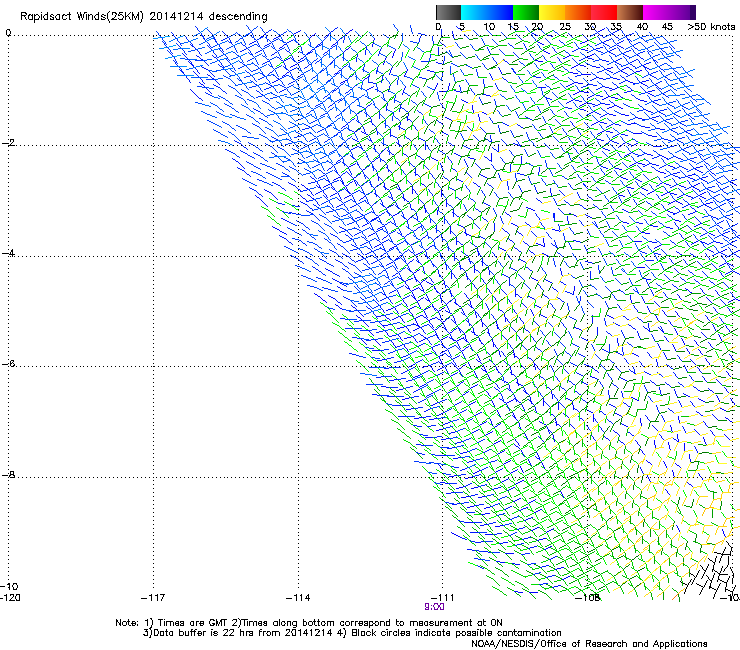Click the 'Black circles indicate possible contamination' note
This screenshot has height=650, width=740.
456,633
